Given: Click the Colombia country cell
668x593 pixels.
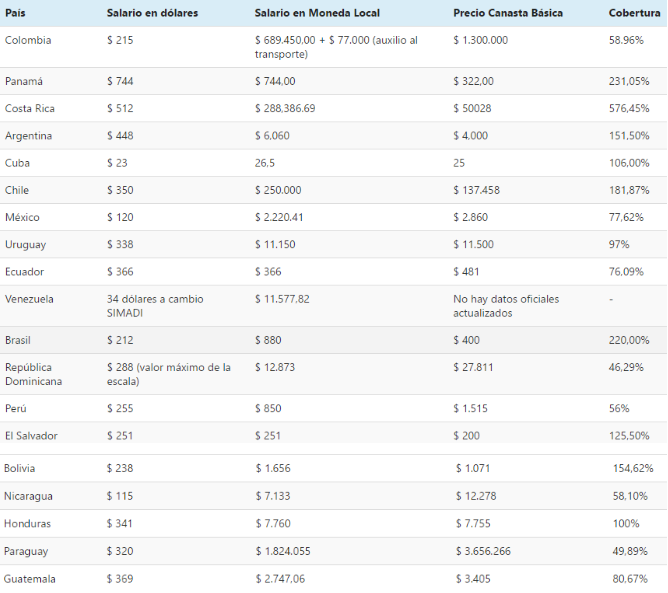Looking at the screenshot, I should pos(28,40).
